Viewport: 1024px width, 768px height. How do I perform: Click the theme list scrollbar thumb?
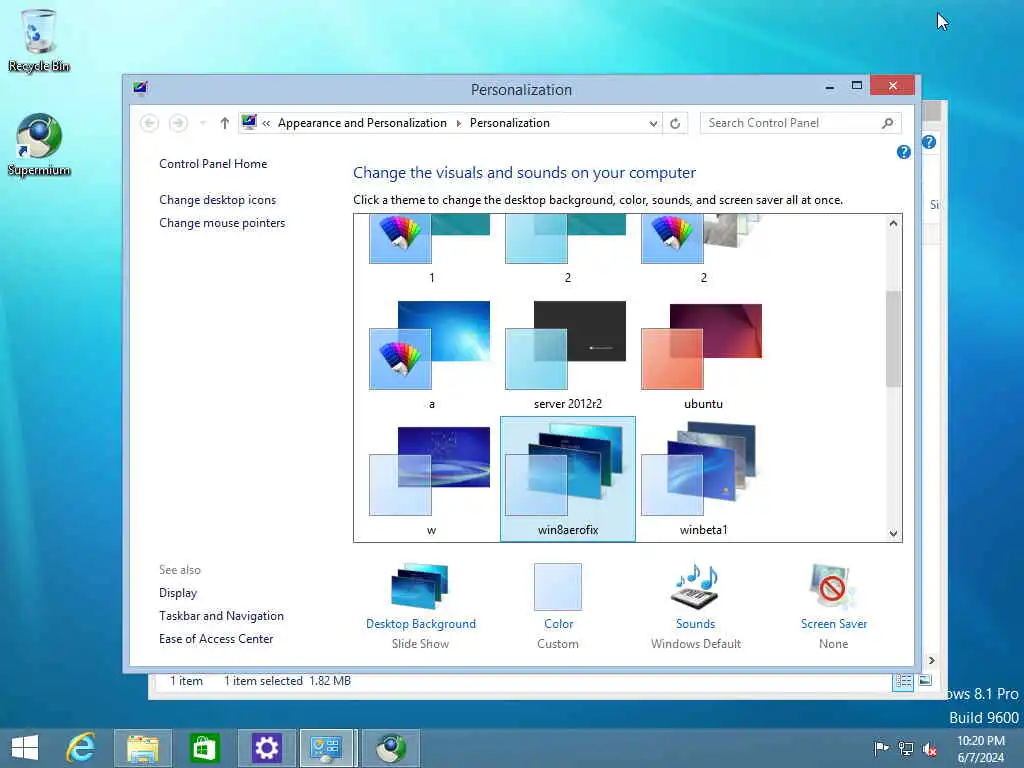point(893,338)
